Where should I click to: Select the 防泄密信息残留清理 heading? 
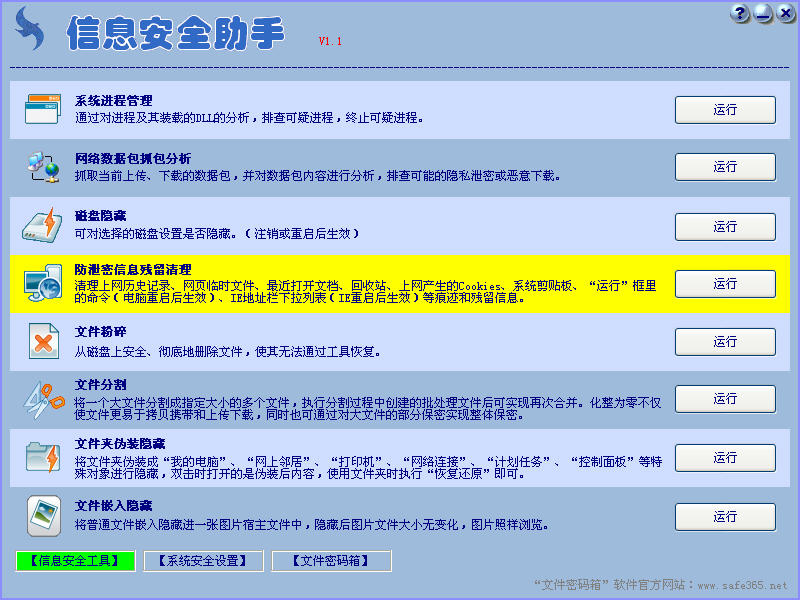point(133,269)
